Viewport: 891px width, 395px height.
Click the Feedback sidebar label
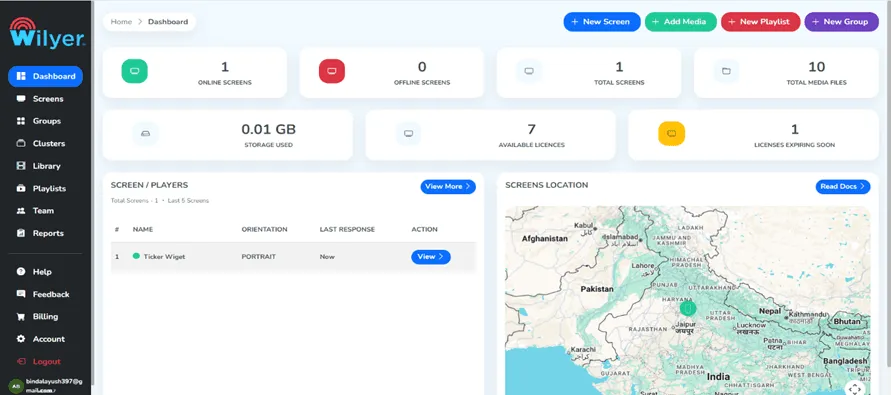51,294
